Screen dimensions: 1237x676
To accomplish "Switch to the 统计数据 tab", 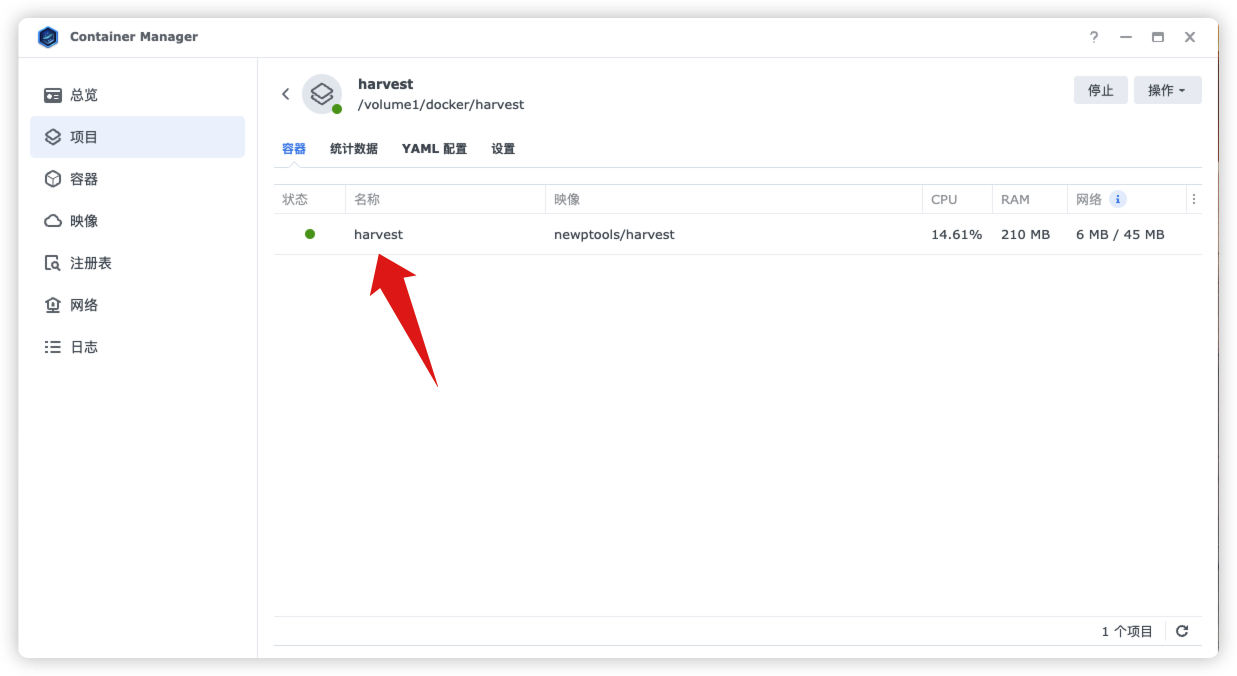I will (354, 149).
